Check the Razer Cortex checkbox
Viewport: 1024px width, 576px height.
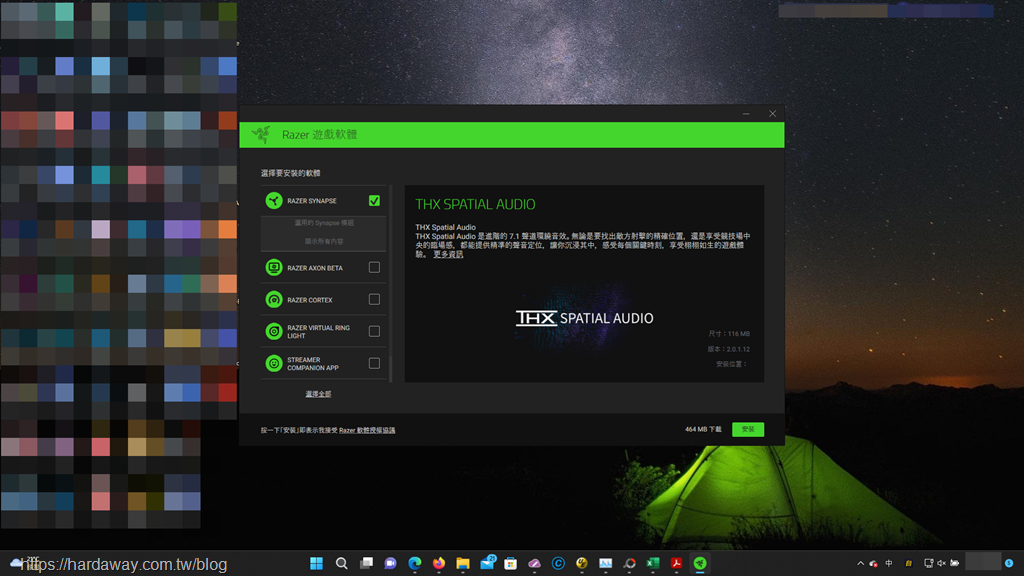click(x=374, y=299)
